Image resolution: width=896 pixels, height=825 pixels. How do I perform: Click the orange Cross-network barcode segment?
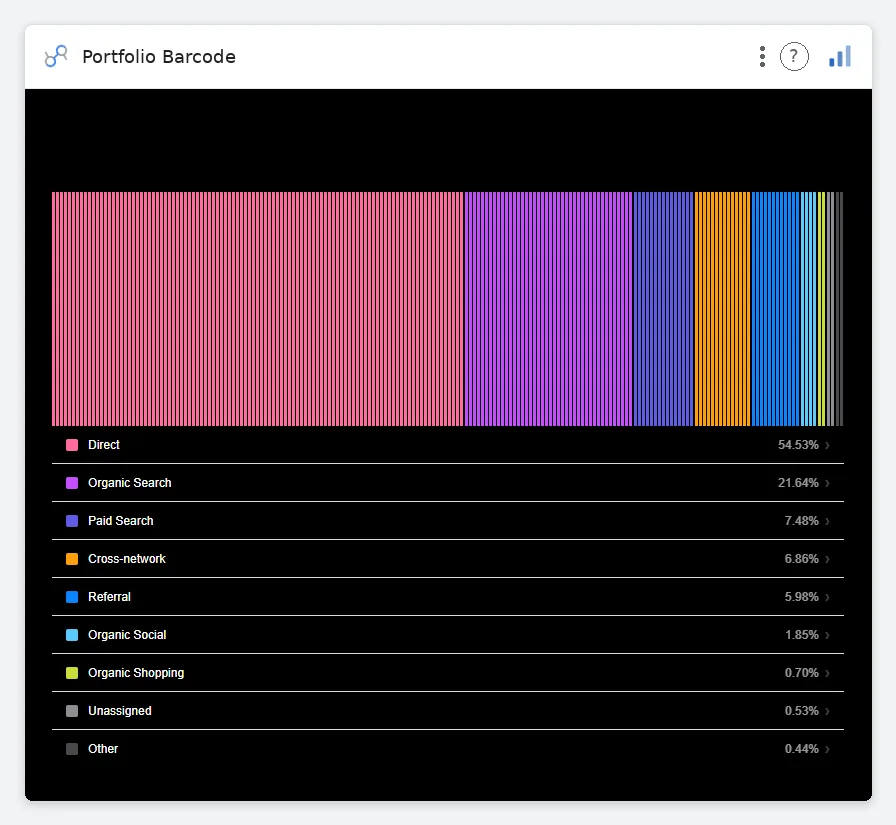click(x=722, y=309)
